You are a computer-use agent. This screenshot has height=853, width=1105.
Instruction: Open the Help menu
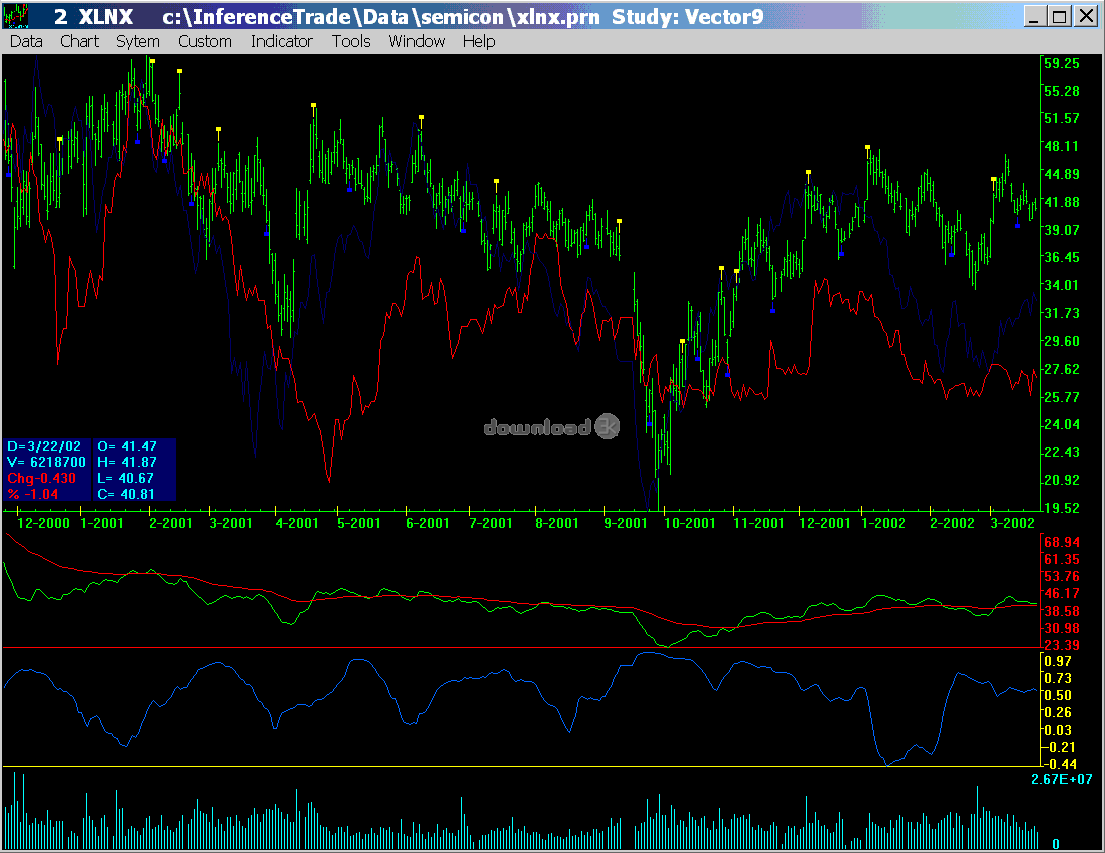(x=479, y=42)
